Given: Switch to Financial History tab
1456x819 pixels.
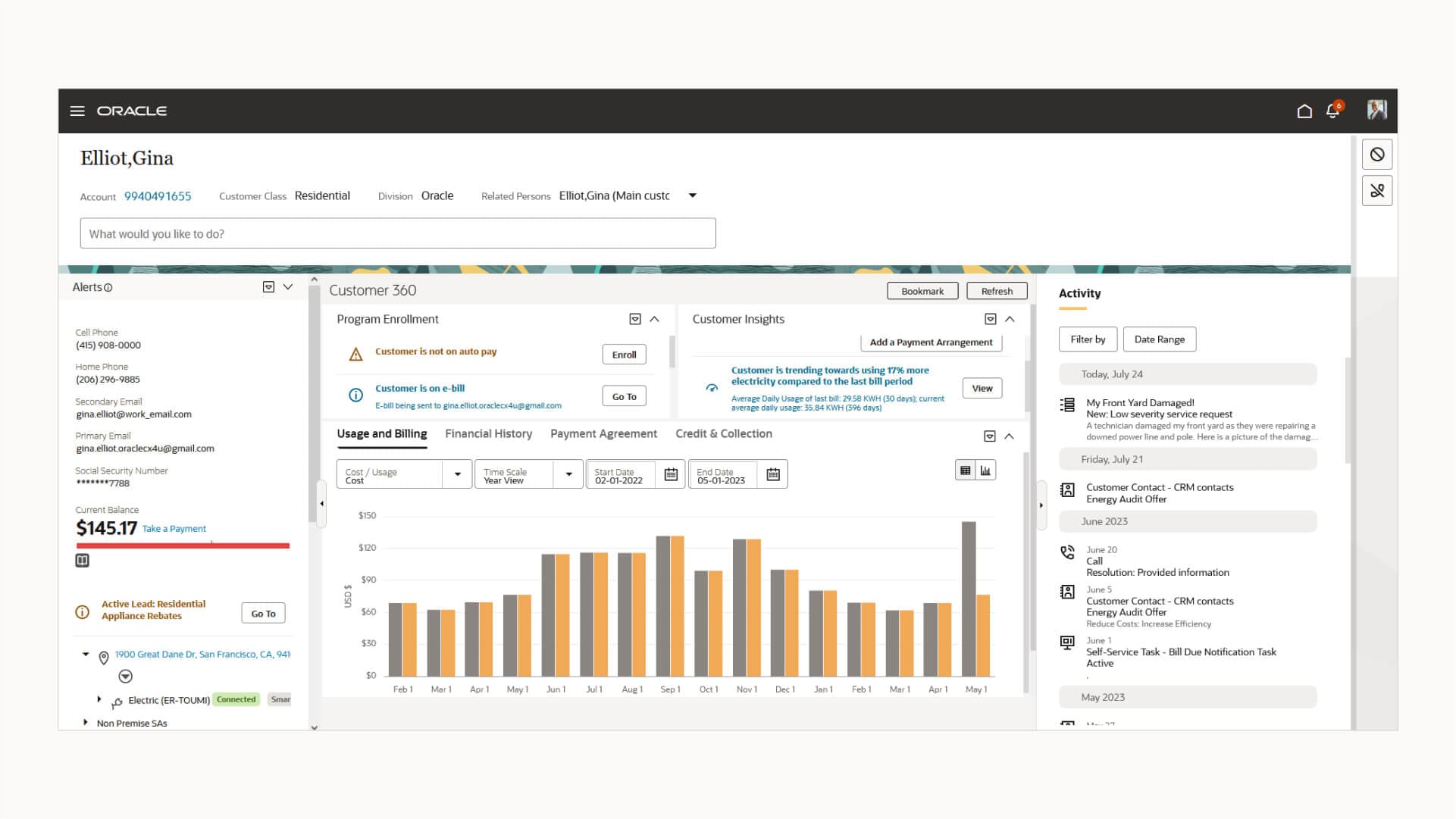Looking at the screenshot, I should point(488,434).
